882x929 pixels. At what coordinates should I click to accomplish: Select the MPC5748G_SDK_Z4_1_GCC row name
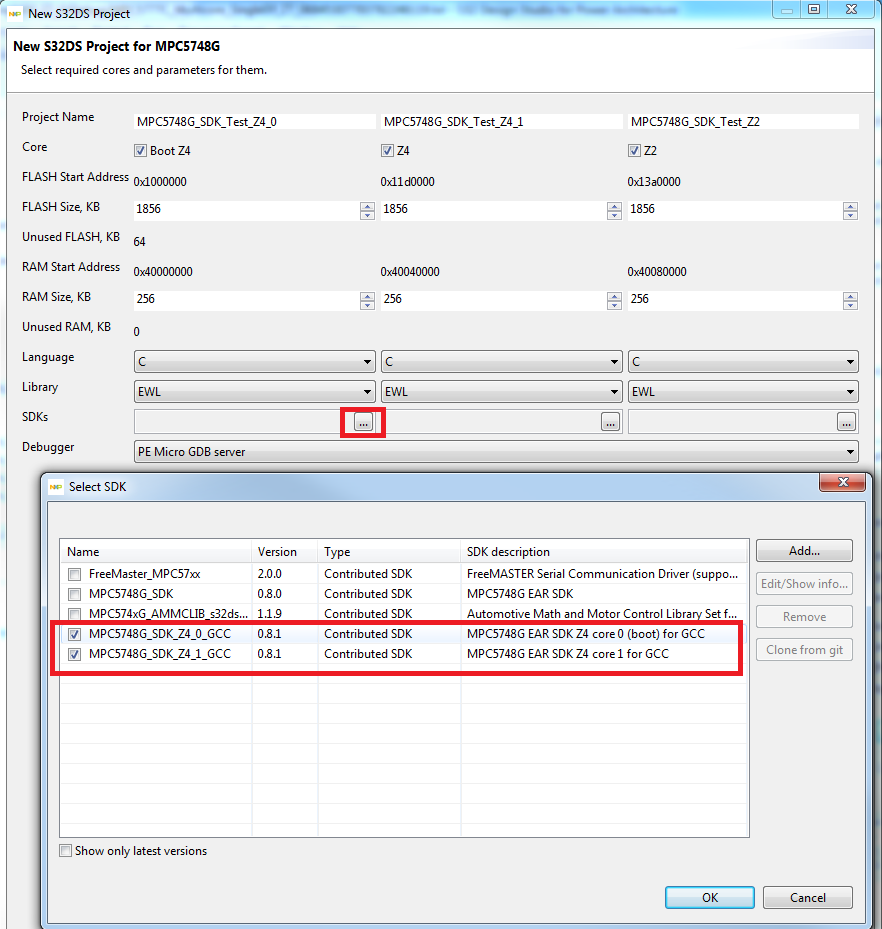tap(160, 654)
